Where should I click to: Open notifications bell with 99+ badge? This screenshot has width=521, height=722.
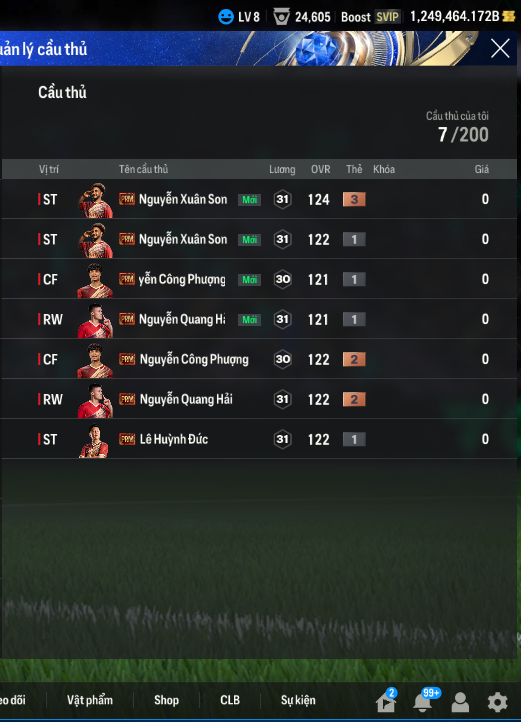424,700
